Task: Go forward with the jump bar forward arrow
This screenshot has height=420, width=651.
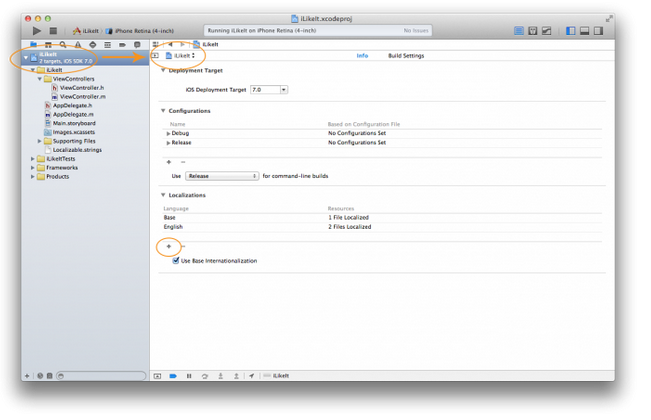Action: 182,44
